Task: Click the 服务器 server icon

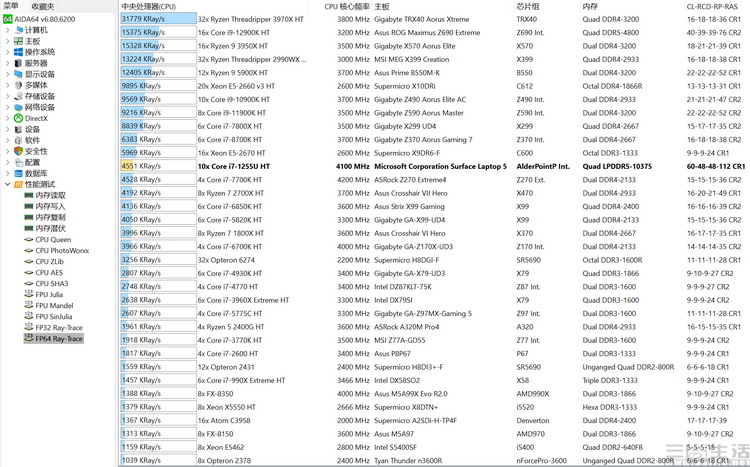Action: coord(19,63)
